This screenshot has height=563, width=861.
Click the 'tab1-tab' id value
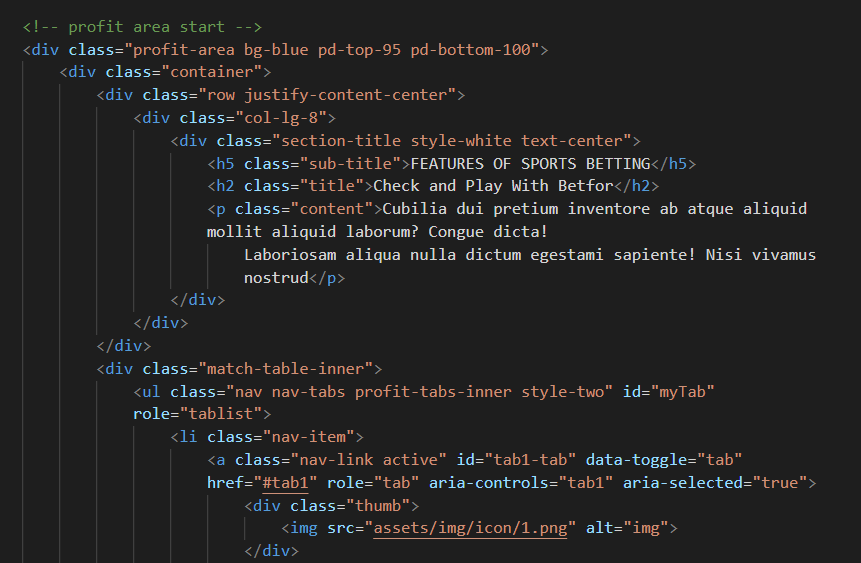point(530,460)
